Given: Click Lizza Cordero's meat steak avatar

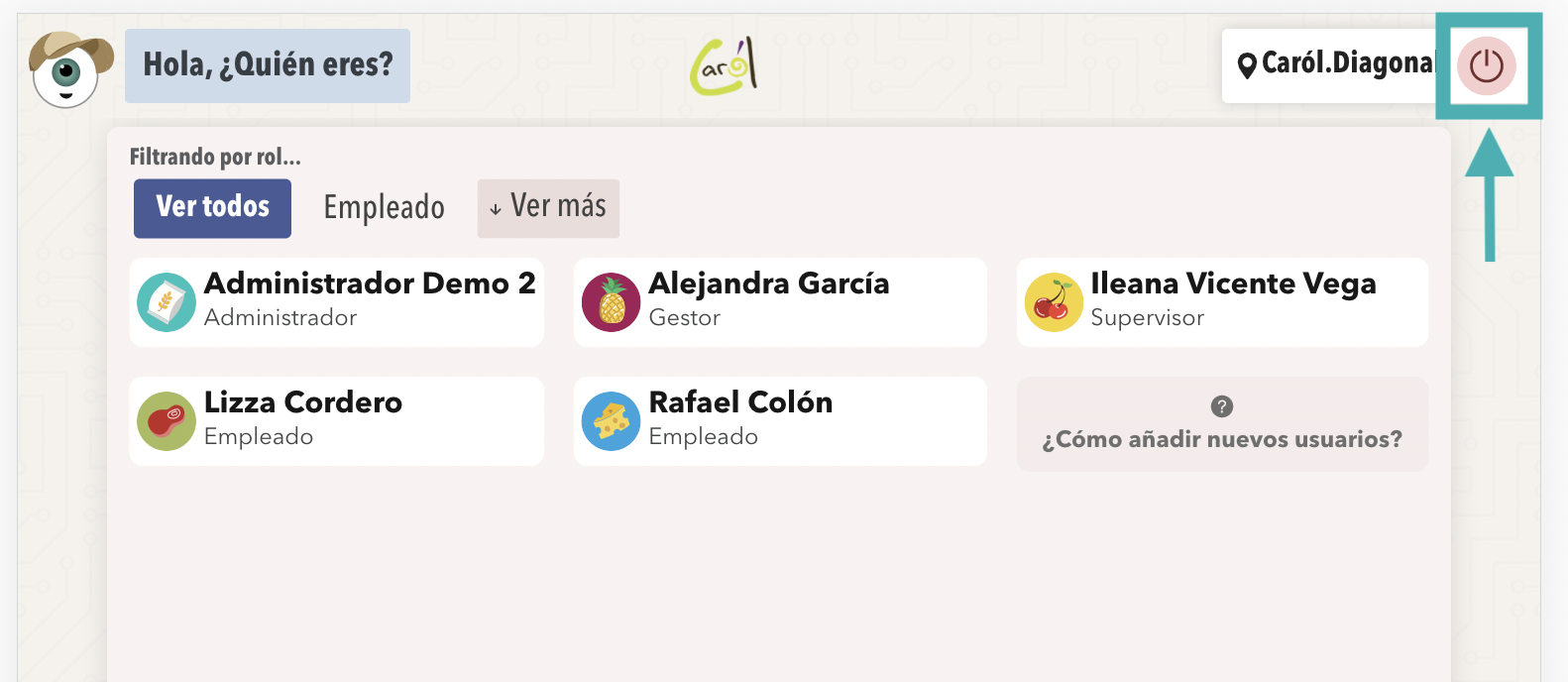Looking at the screenshot, I should pyautogui.click(x=167, y=421).
